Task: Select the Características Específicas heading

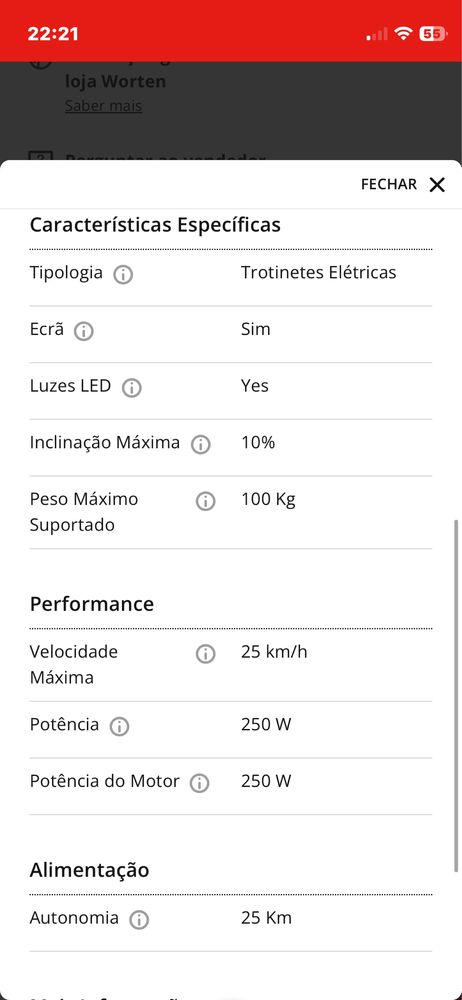Action: pos(155,225)
